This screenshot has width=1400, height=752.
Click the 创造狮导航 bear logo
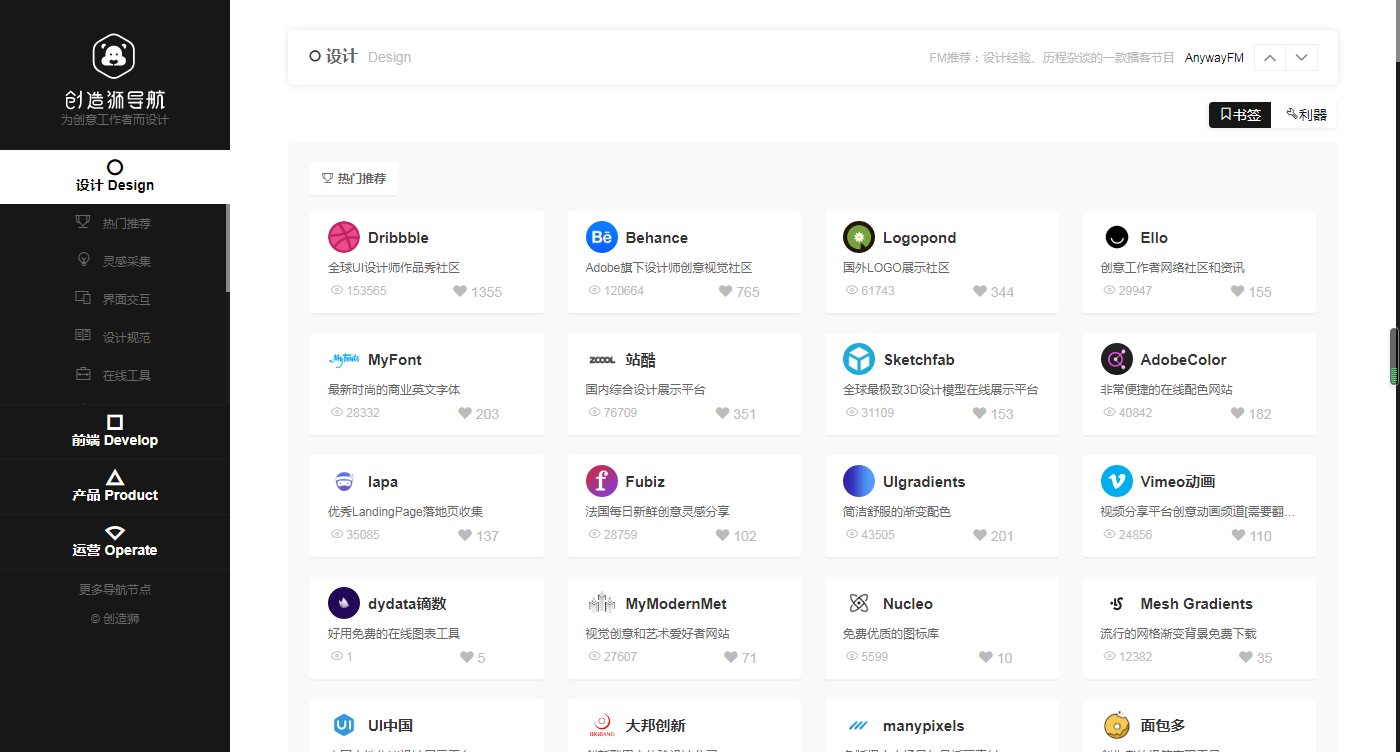[x=114, y=56]
